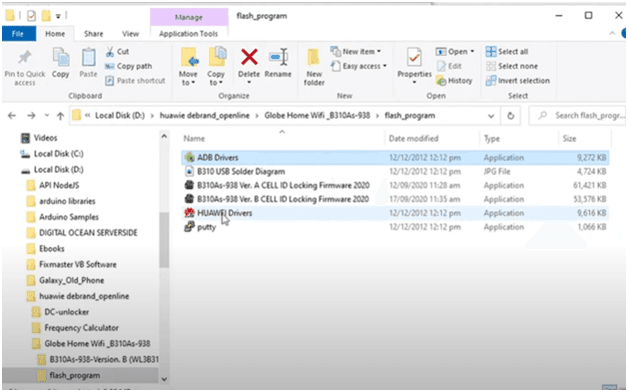Image resolution: width=628 pixels, height=392 pixels.
Task: Open Galaxy_Old_Phone folder in tree
Action: [65, 280]
